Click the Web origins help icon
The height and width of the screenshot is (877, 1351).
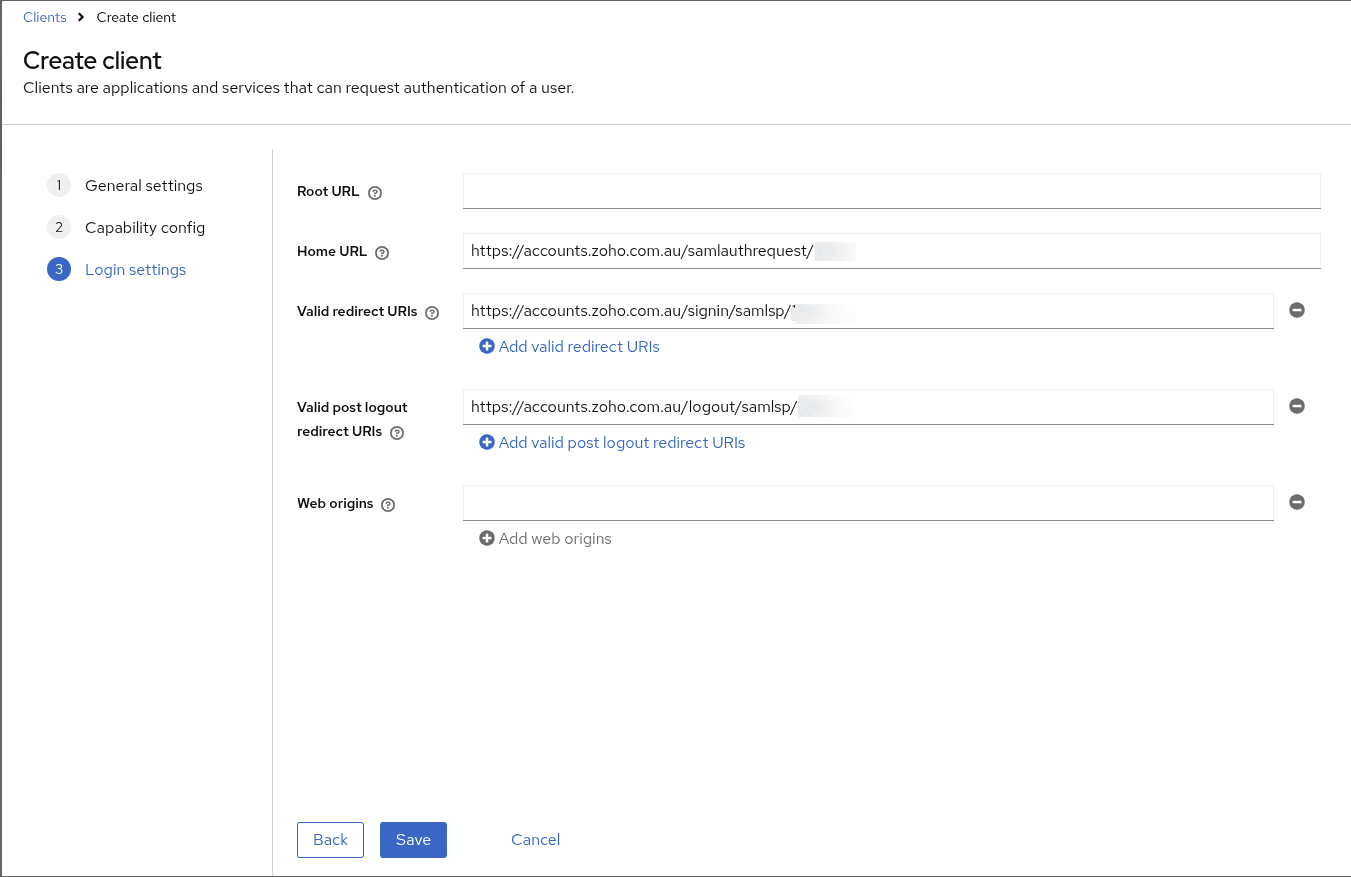coord(388,505)
